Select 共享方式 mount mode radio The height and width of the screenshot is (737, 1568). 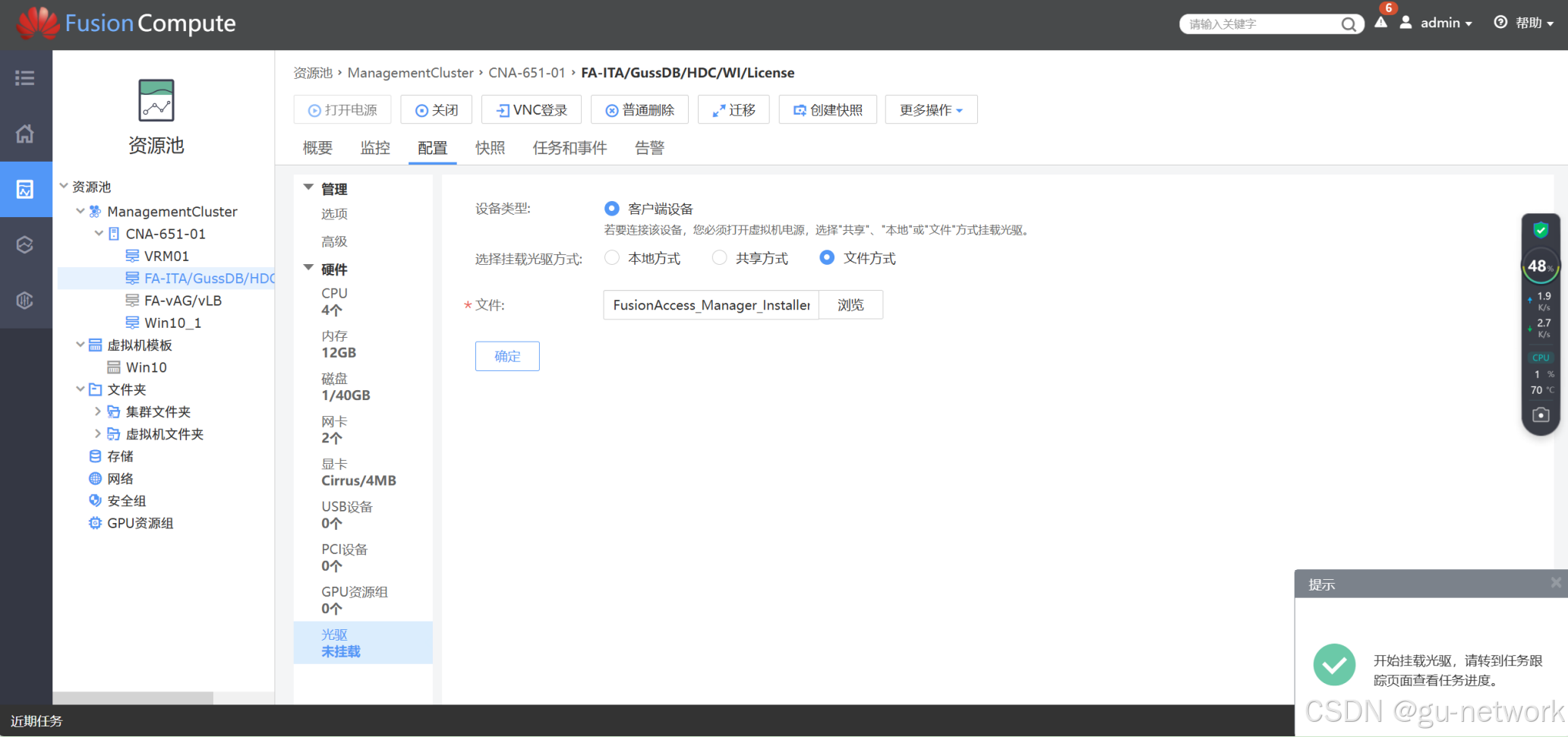719,258
